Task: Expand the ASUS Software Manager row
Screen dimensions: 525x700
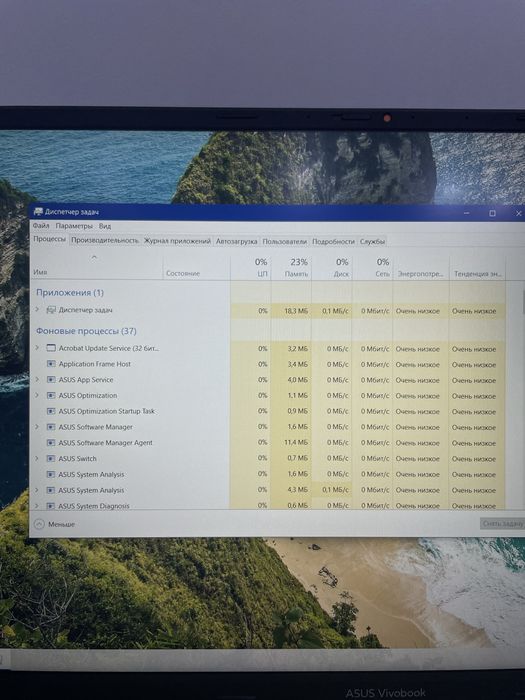Action: pos(37,427)
